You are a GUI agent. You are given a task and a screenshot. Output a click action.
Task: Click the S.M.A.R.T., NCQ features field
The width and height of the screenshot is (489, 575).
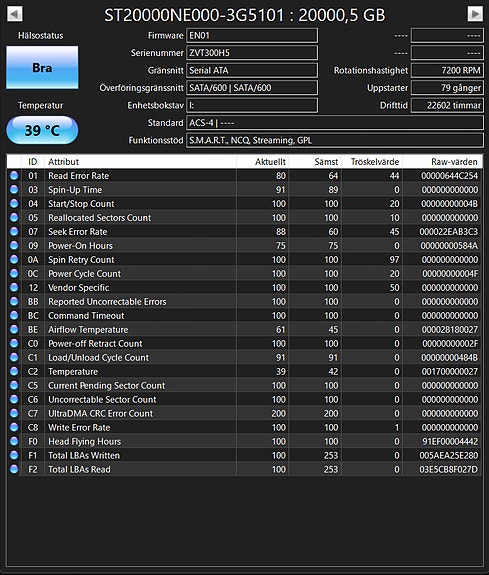335,140
